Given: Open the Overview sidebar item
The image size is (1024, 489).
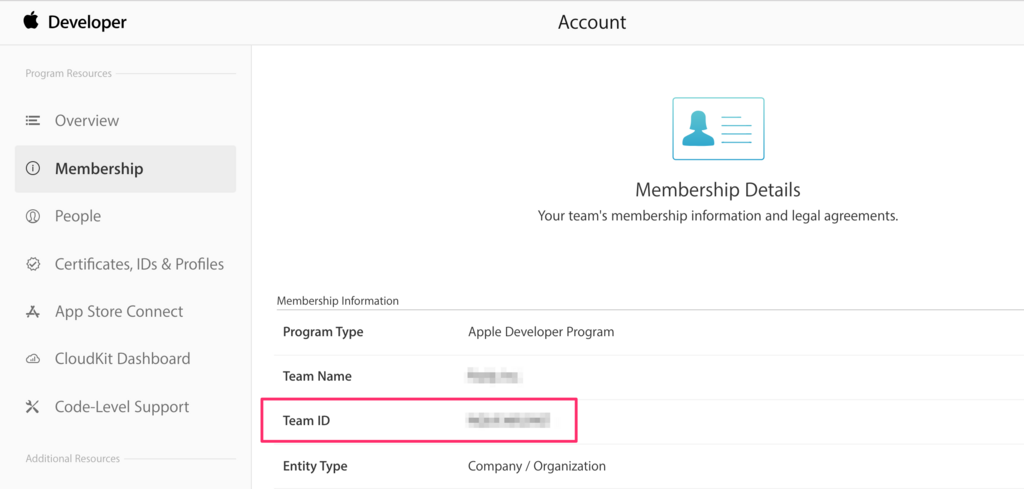Looking at the screenshot, I should click(x=87, y=121).
